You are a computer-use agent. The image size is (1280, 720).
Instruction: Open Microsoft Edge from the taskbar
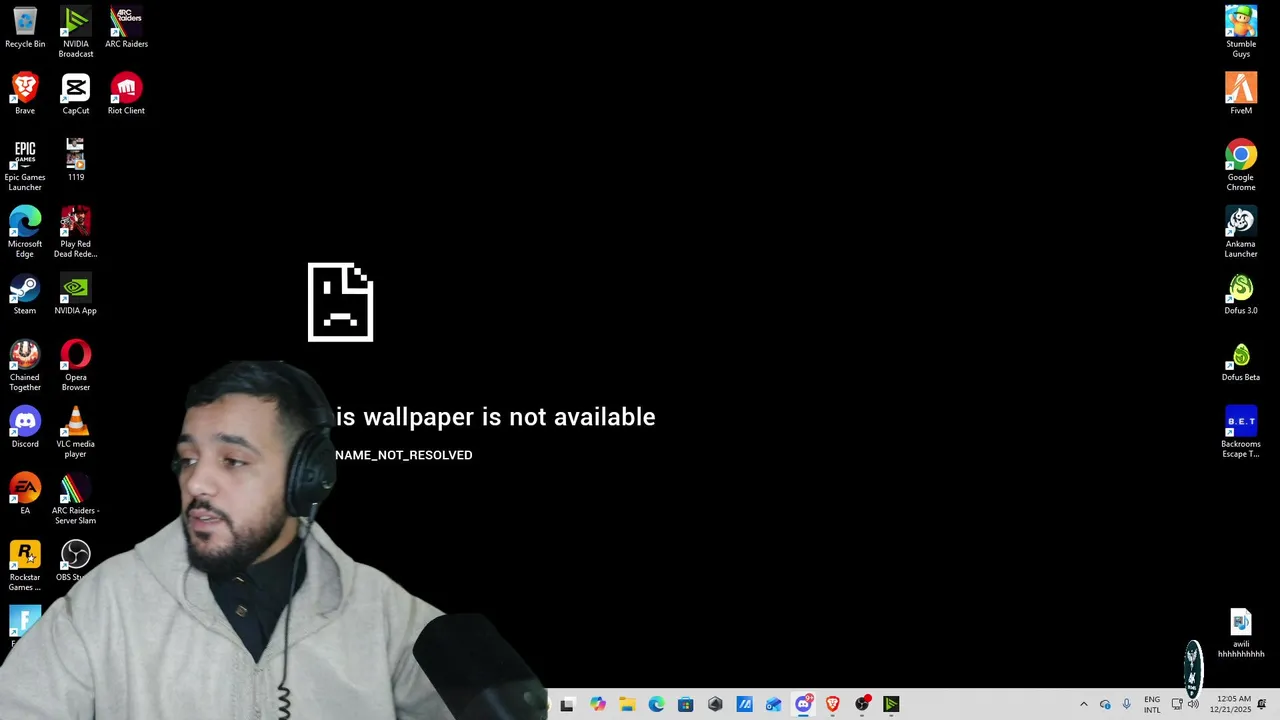pyautogui.click(x=656, y=705)
